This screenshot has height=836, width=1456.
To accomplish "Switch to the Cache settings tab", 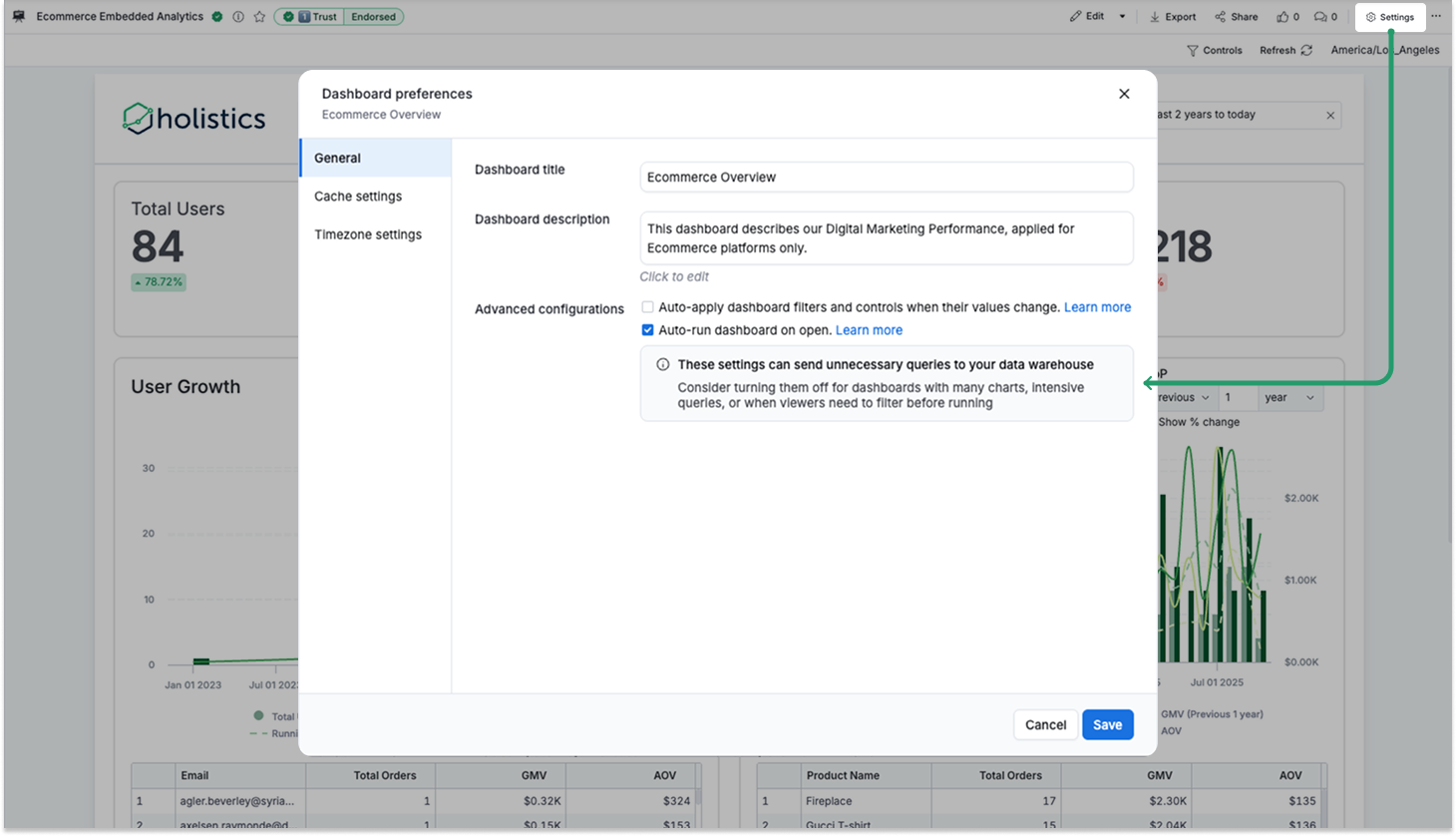I will point(358,196).
